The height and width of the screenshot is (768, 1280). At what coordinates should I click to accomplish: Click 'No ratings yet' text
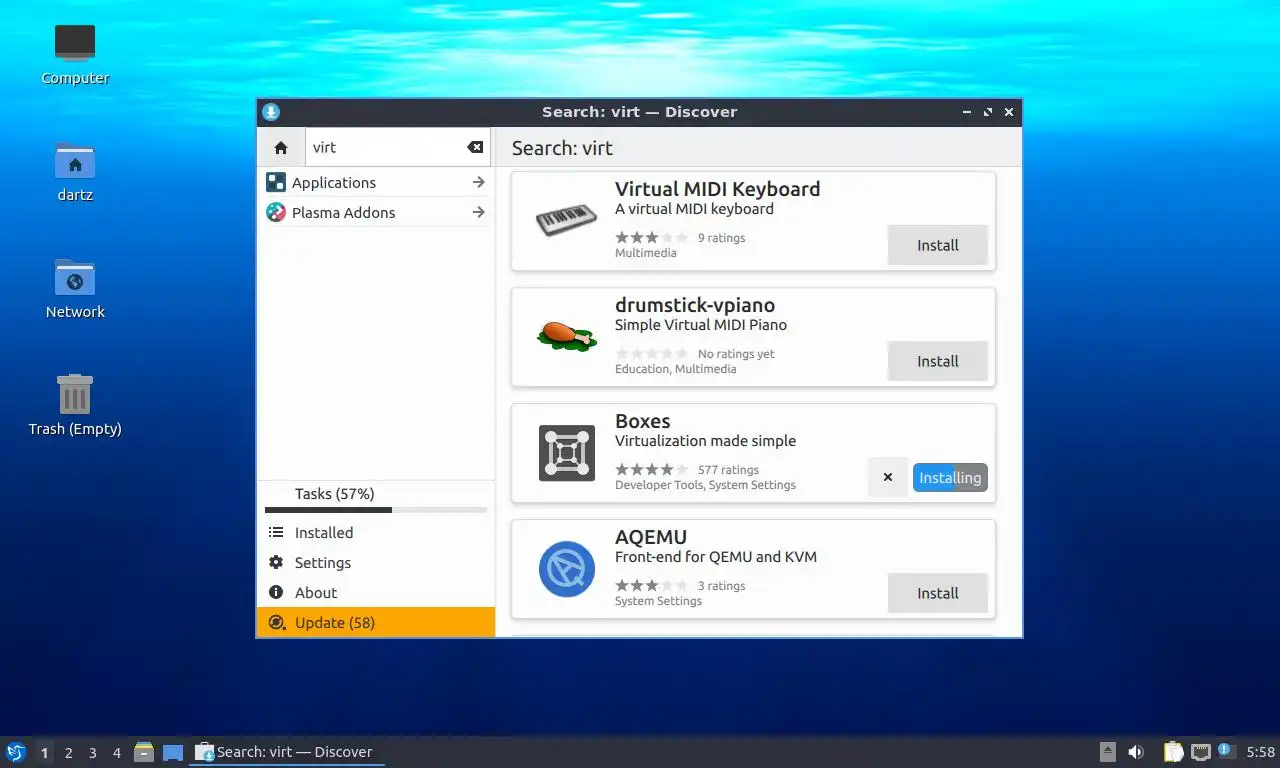pyautogui.click(x=736, y=354)
